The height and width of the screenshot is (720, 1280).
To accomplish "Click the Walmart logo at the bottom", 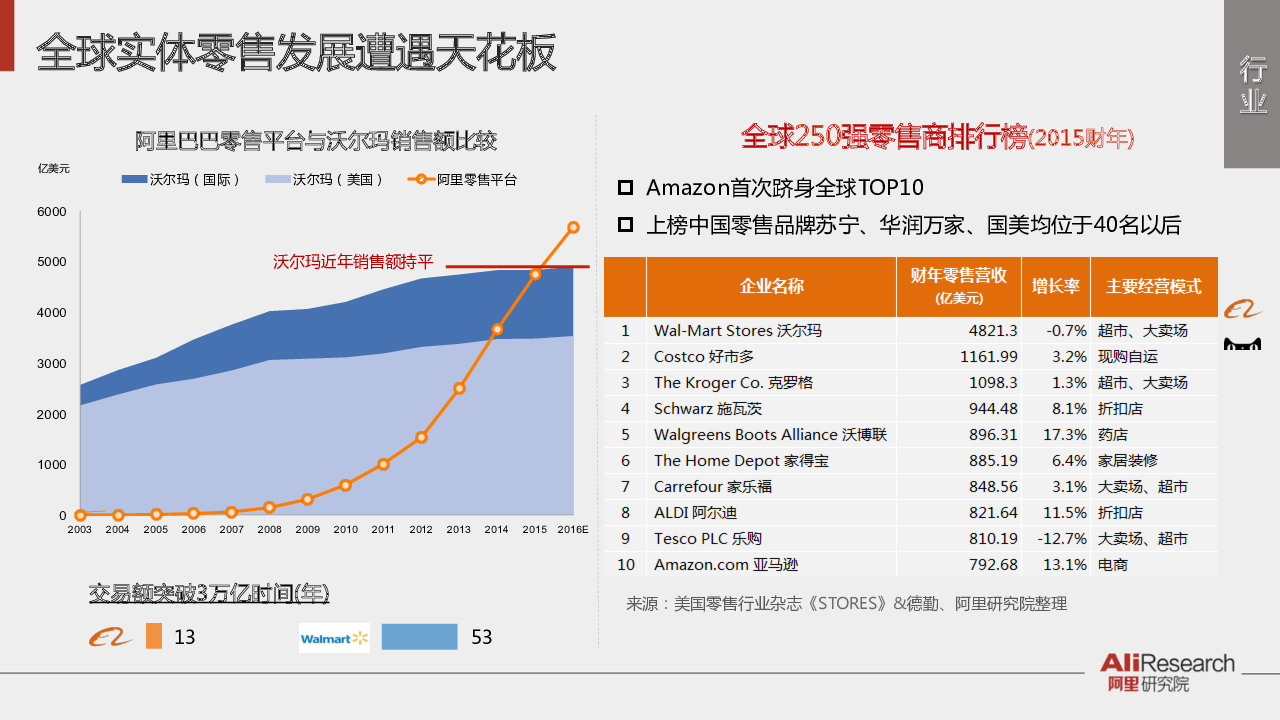I will coord(334,638).
